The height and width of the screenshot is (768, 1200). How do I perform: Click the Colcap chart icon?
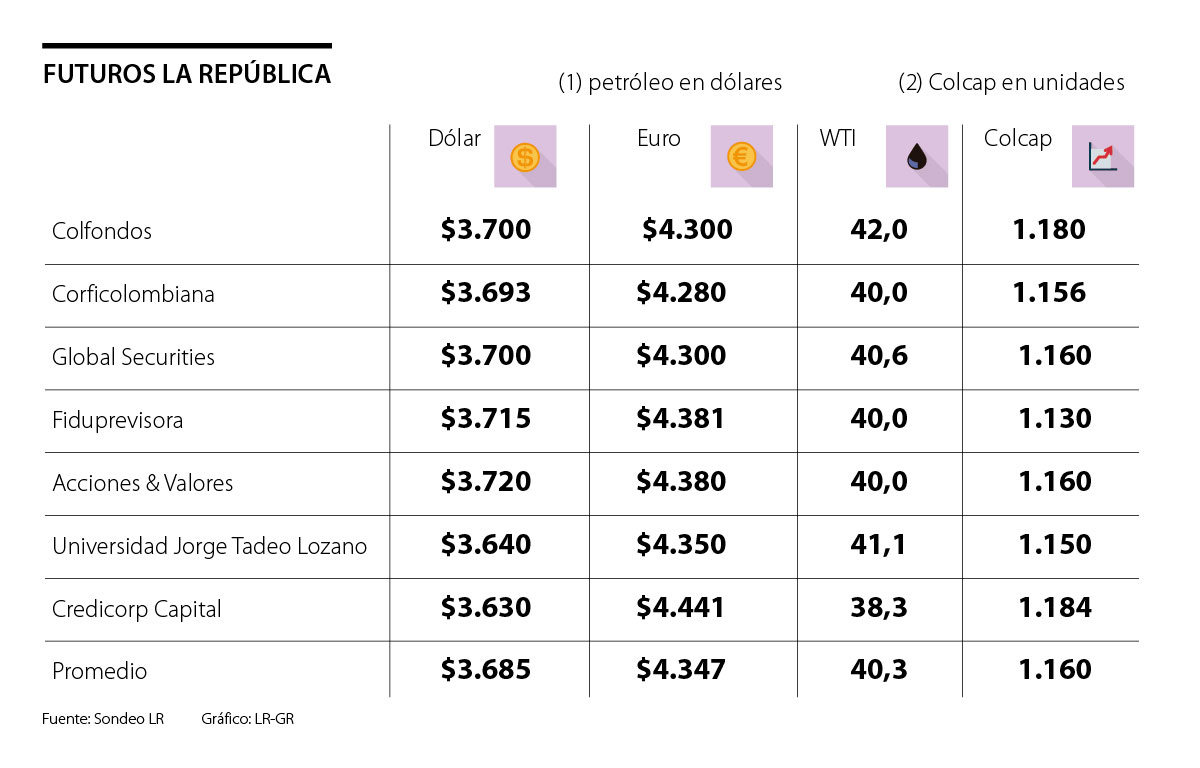1102,157
